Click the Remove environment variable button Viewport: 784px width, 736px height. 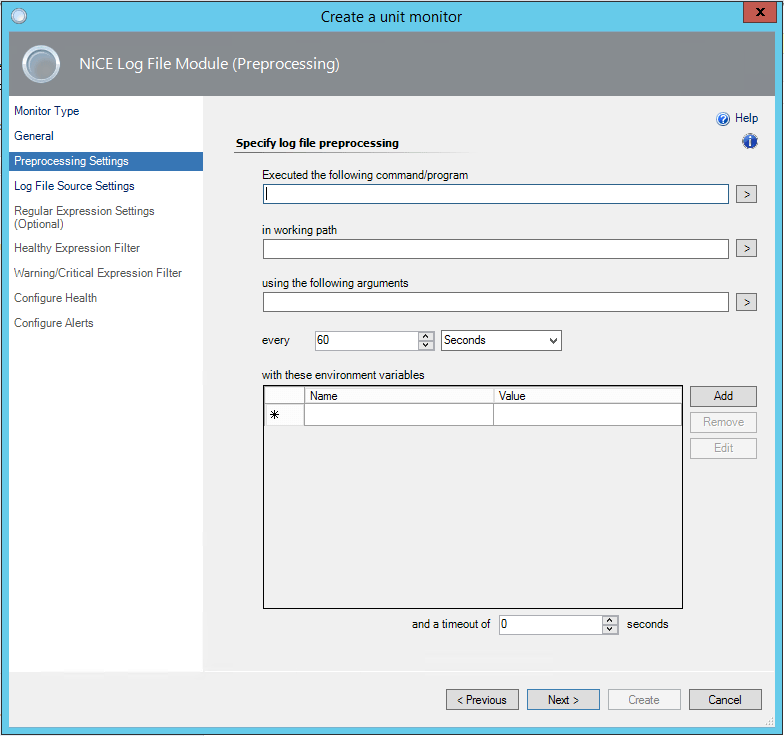tap(723, 422)
